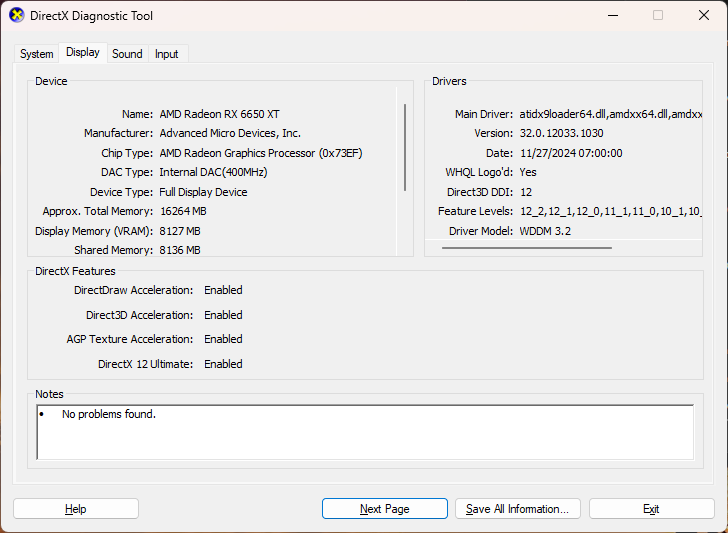Screen dimensions: 728x533
Task: Click the DirectX Diagnostic Tool title icon
Action: pos(17,15)
